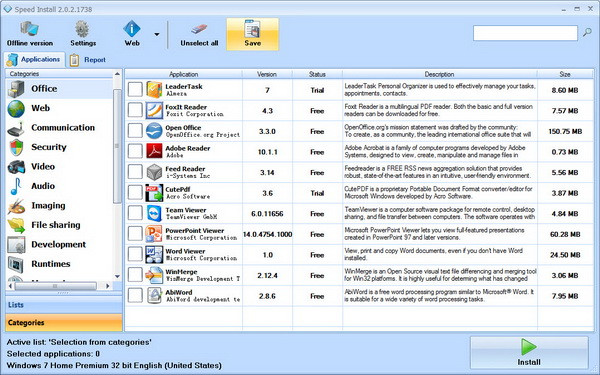Select the Video camera category

coord(16,167)
